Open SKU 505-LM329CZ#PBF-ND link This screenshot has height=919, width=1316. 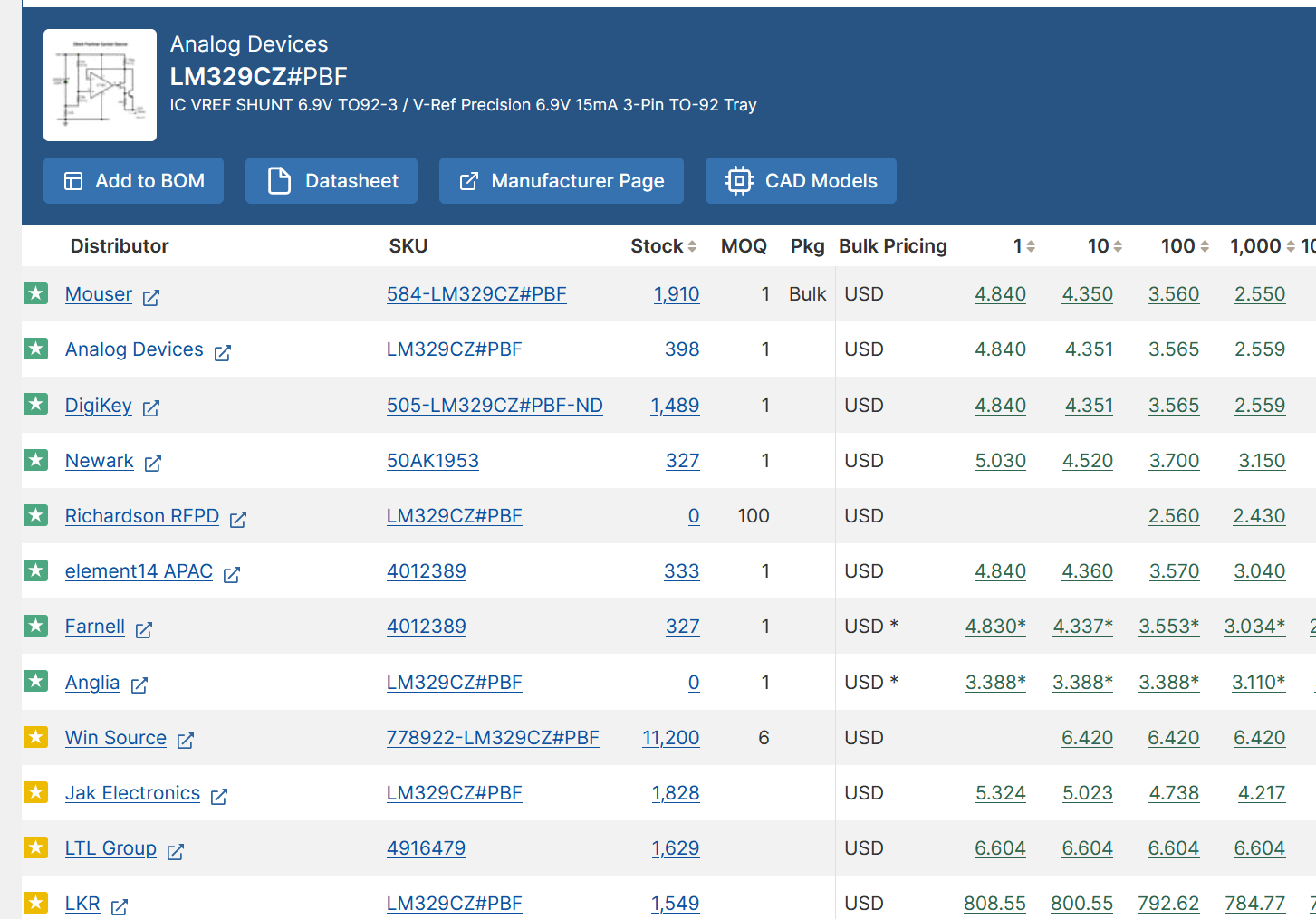click(x=495, y=406)
